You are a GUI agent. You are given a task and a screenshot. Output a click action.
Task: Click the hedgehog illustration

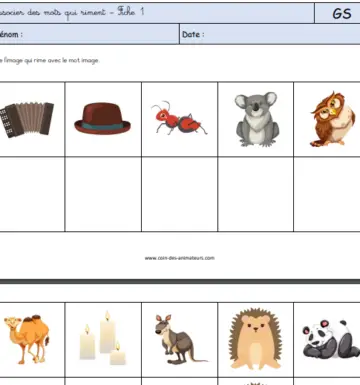[x=255, y=339]
